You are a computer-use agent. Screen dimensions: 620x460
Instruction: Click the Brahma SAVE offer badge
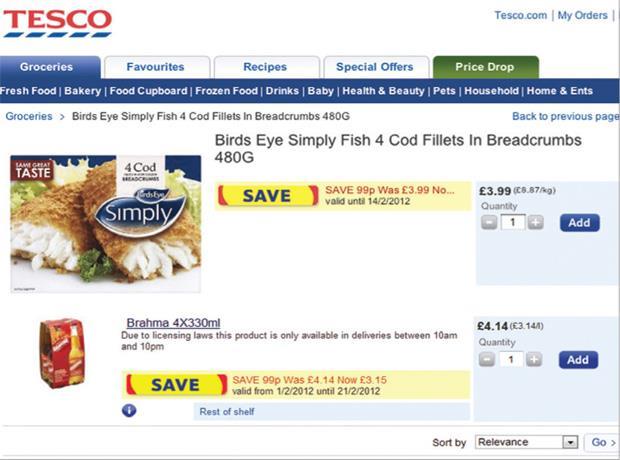(176, 385)
